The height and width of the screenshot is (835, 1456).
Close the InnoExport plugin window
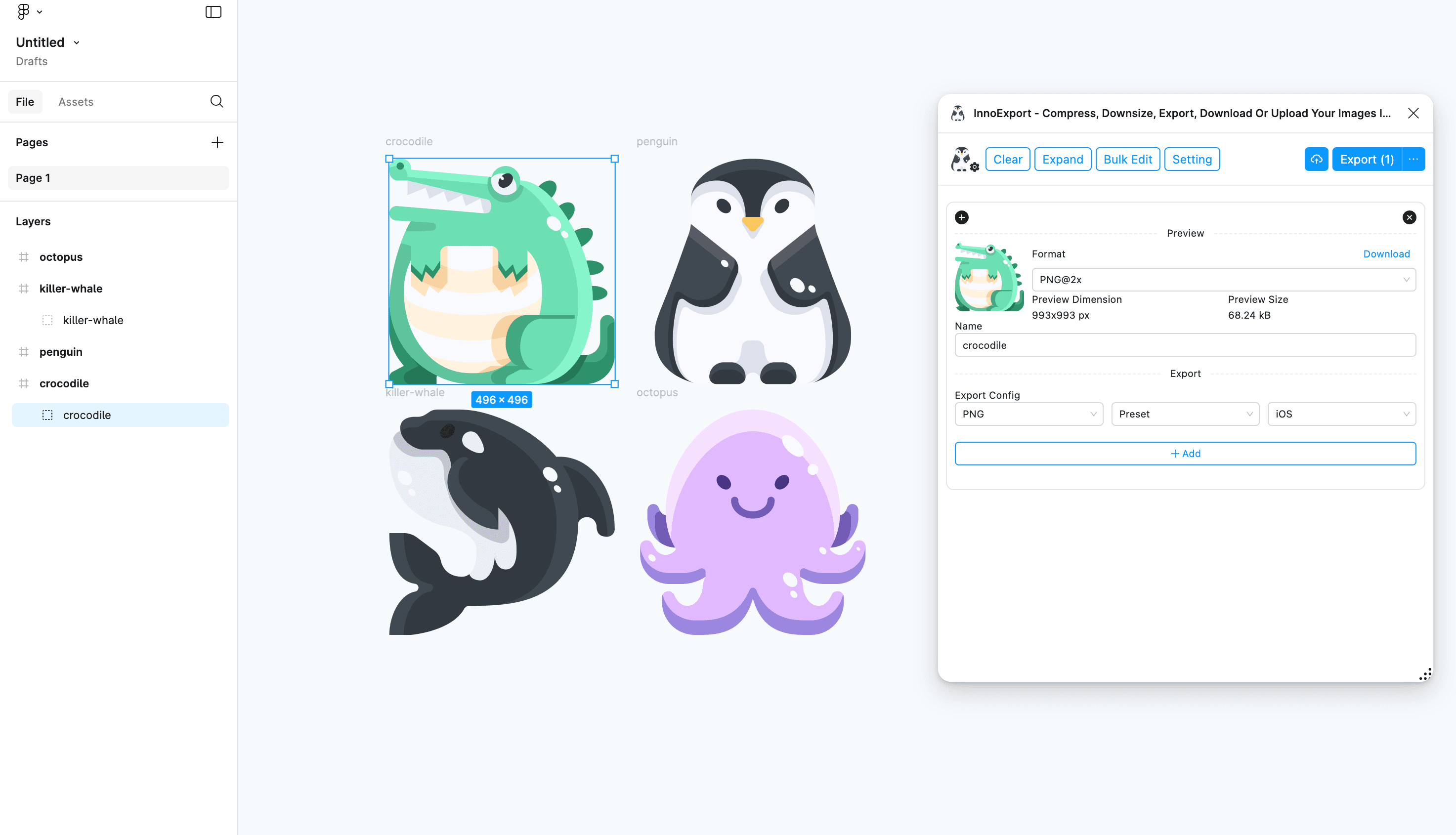click(1413, 113)
